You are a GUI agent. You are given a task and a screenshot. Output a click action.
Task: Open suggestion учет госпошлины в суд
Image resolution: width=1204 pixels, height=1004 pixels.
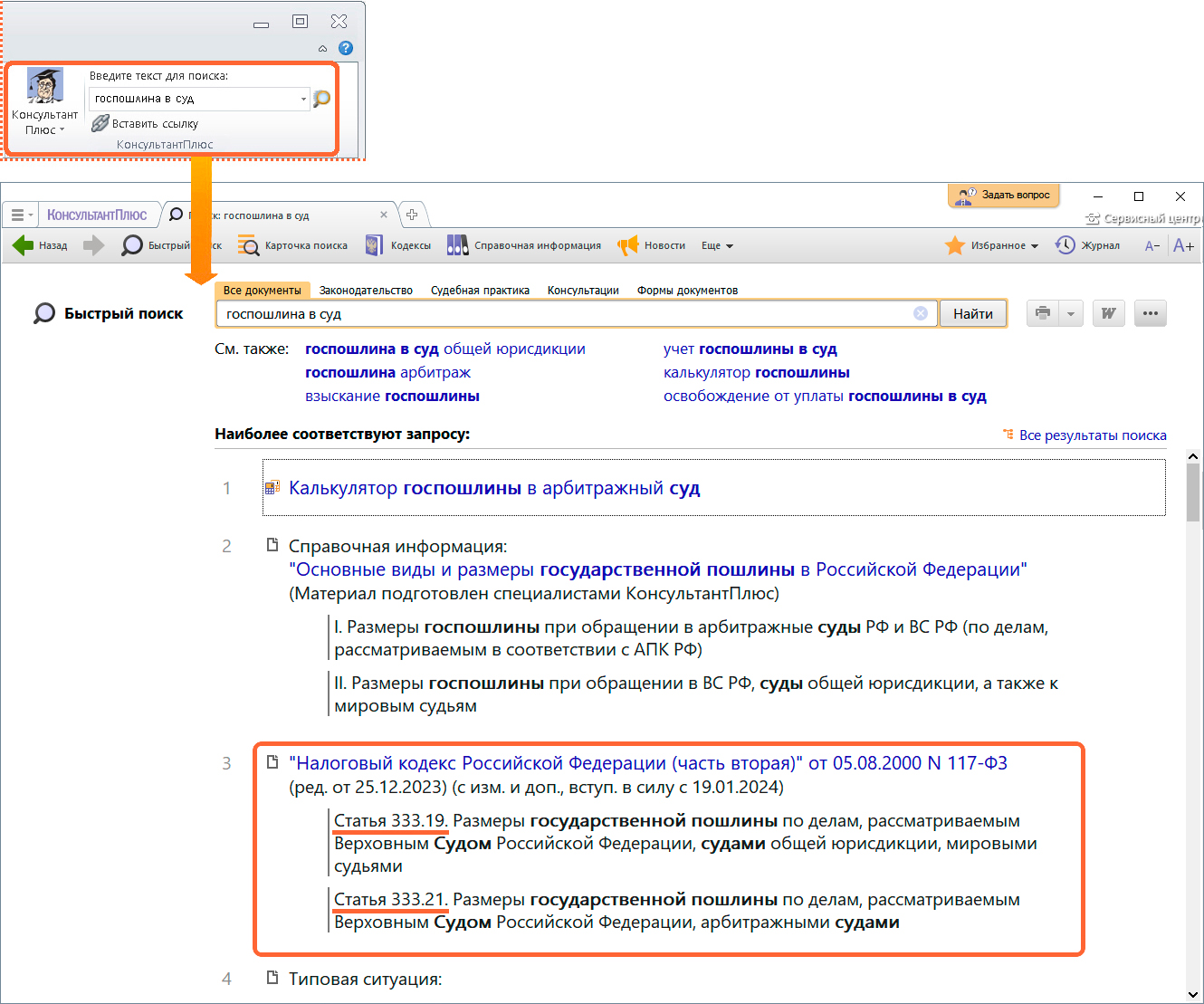click(x=750, y=349)
